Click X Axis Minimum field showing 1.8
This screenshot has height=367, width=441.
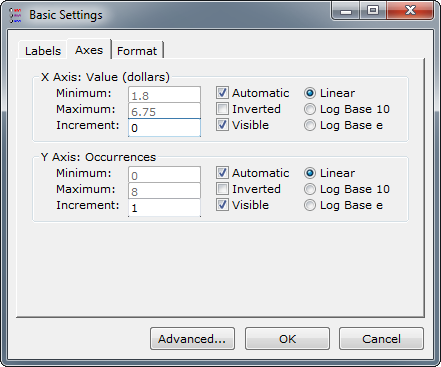coord(164,95)
